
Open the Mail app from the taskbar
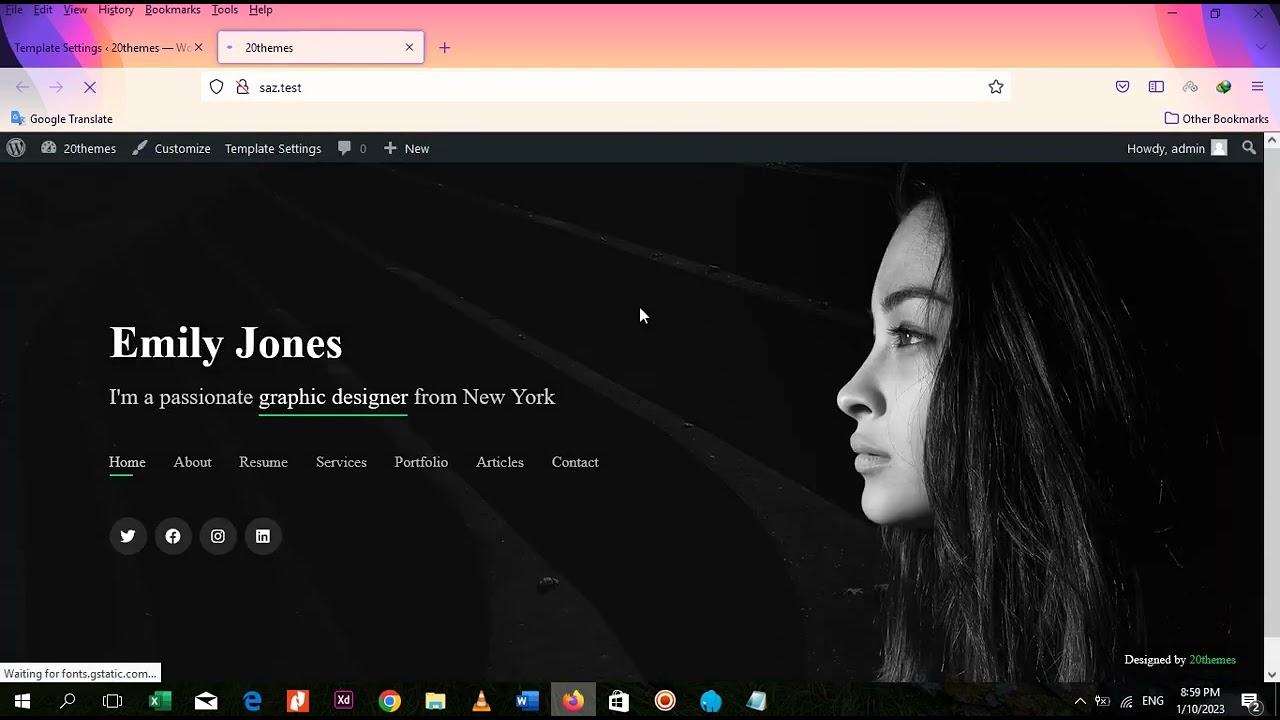(206, 701)
